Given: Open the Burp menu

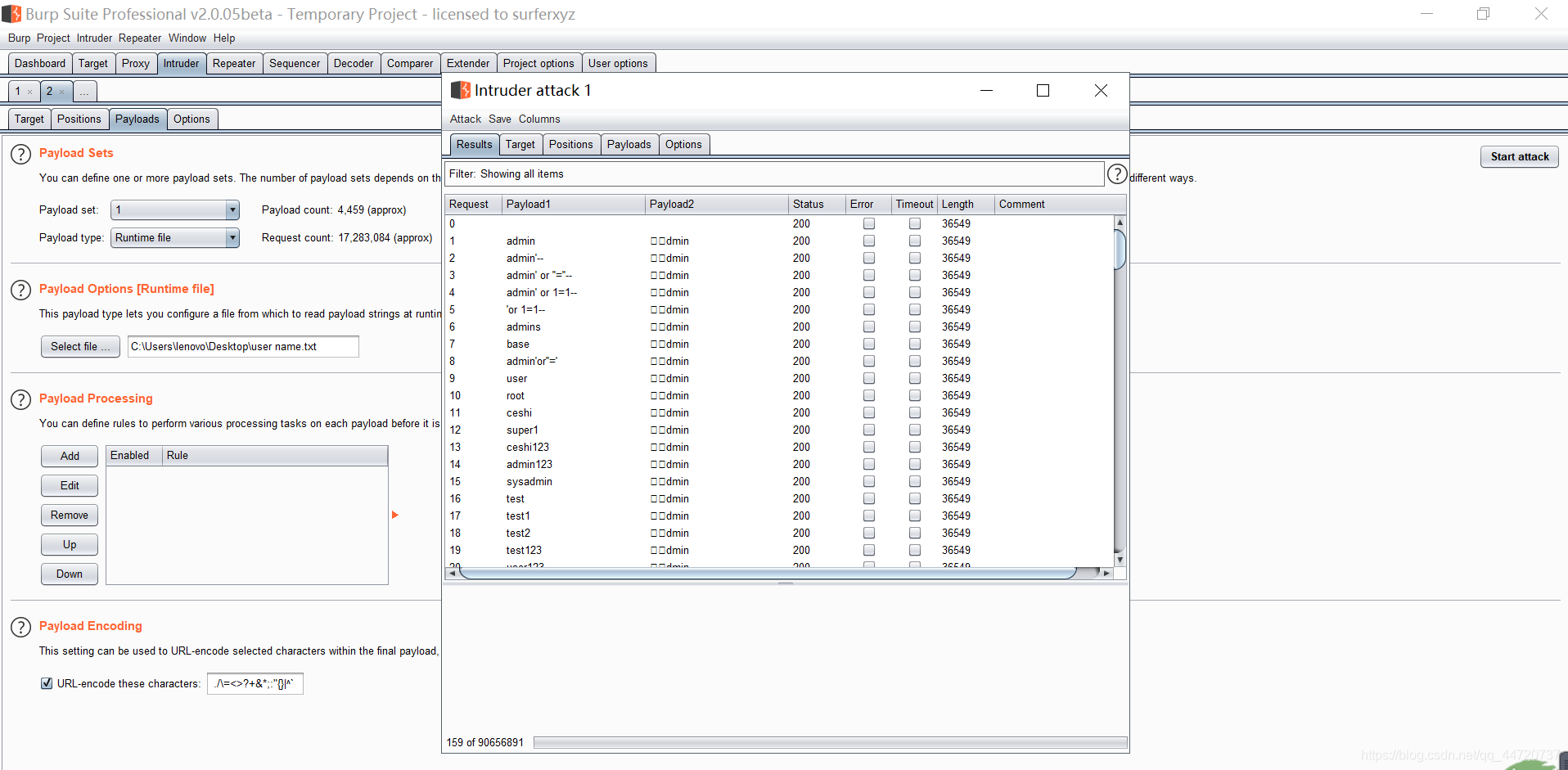Looking at the screenshot, I should 19,38.
